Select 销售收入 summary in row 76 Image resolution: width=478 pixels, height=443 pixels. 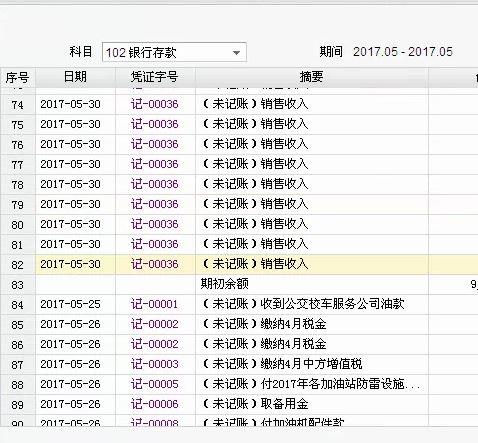(284, 144)
